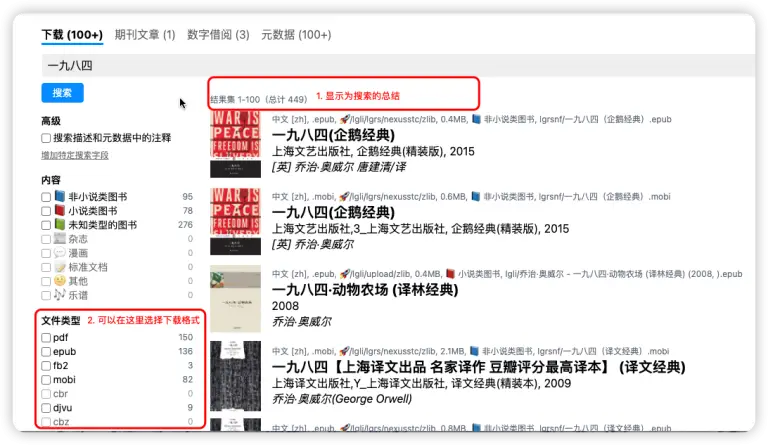Click the emoji face icon beside 其他
768x445 pixels.
(x=60, y=281)
